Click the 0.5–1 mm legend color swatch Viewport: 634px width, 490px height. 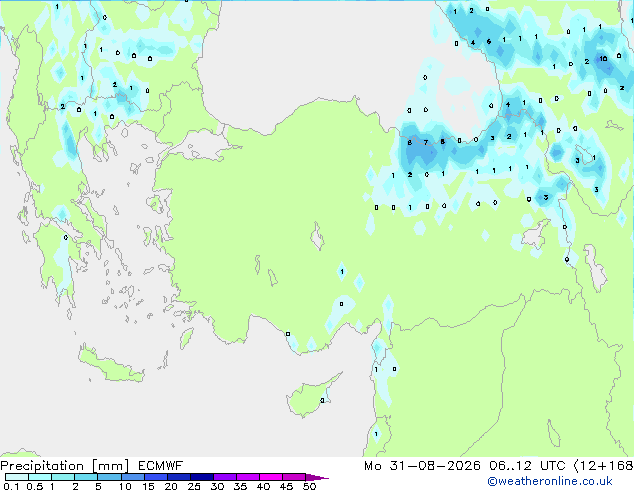(x=40, y=477)
